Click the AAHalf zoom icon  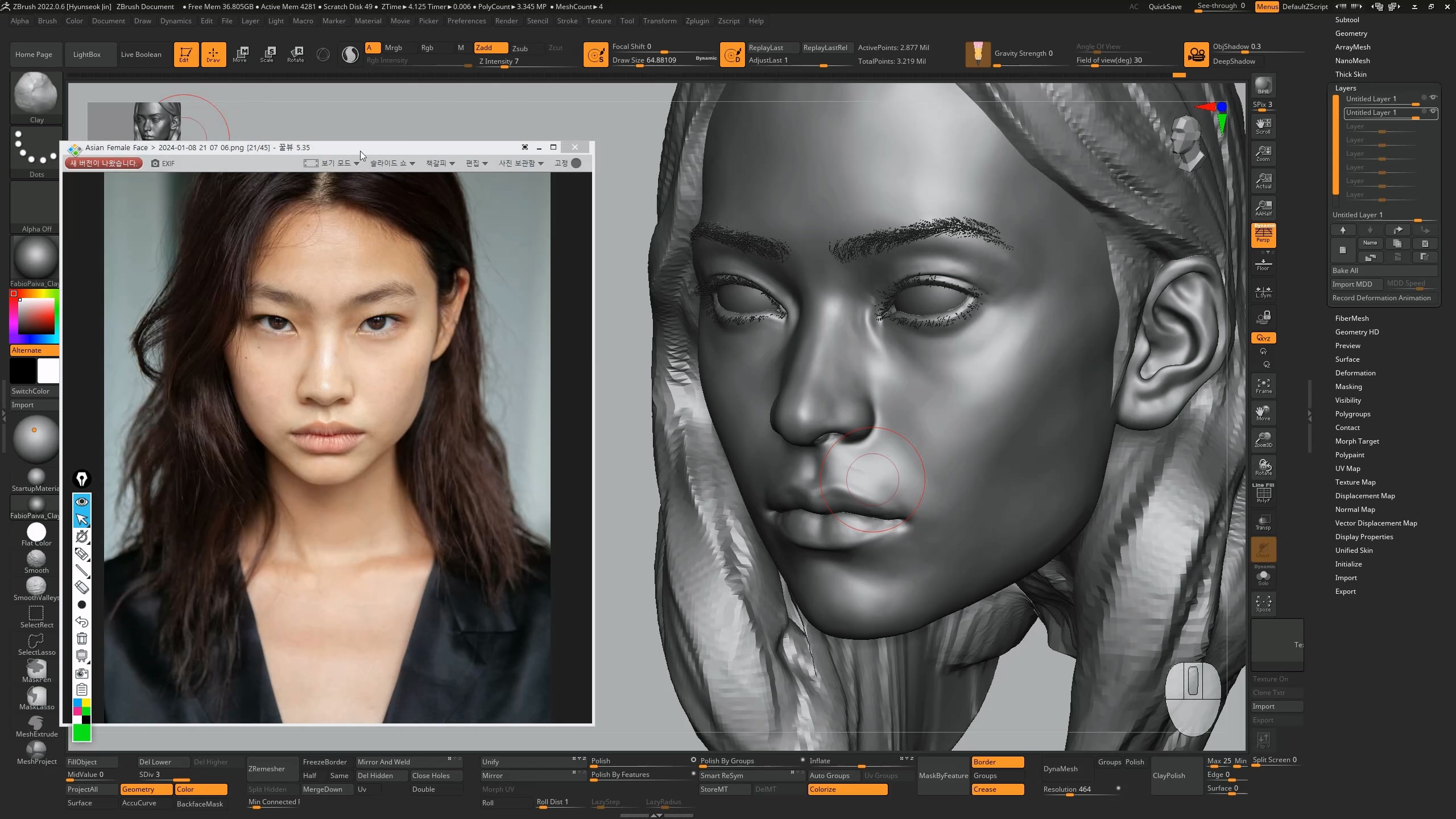coord(1263,208)
